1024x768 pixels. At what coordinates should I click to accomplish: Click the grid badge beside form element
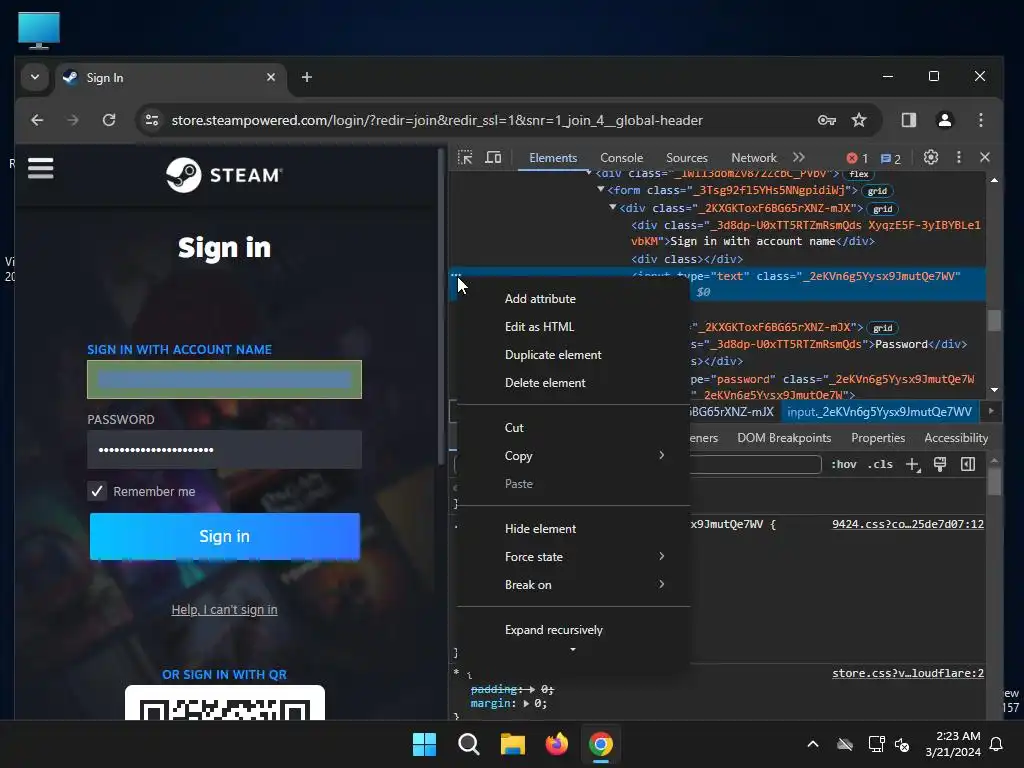877,191
